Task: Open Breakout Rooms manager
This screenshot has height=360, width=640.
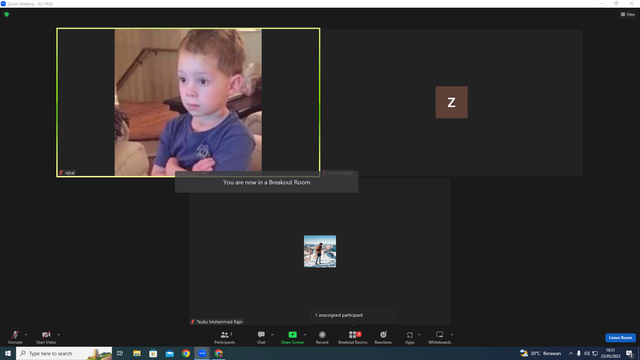Action: pos(353,337)
